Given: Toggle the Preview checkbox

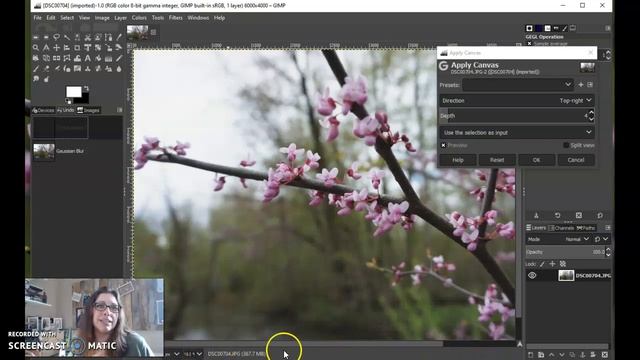Looking at the screenshot, I should tap(443, 145).
